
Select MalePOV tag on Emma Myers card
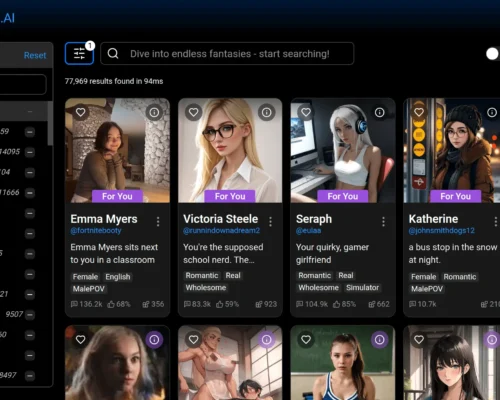(89, 289)
